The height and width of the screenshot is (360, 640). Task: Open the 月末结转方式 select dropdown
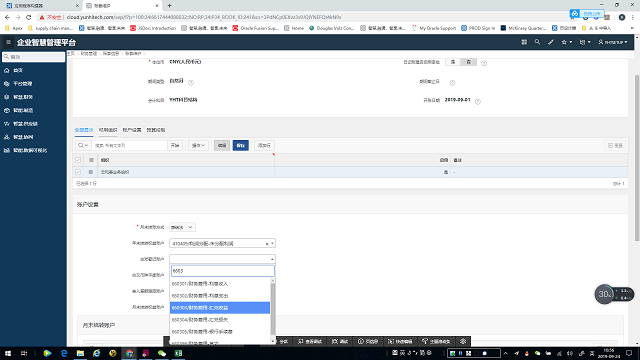(x=182, y=227)
